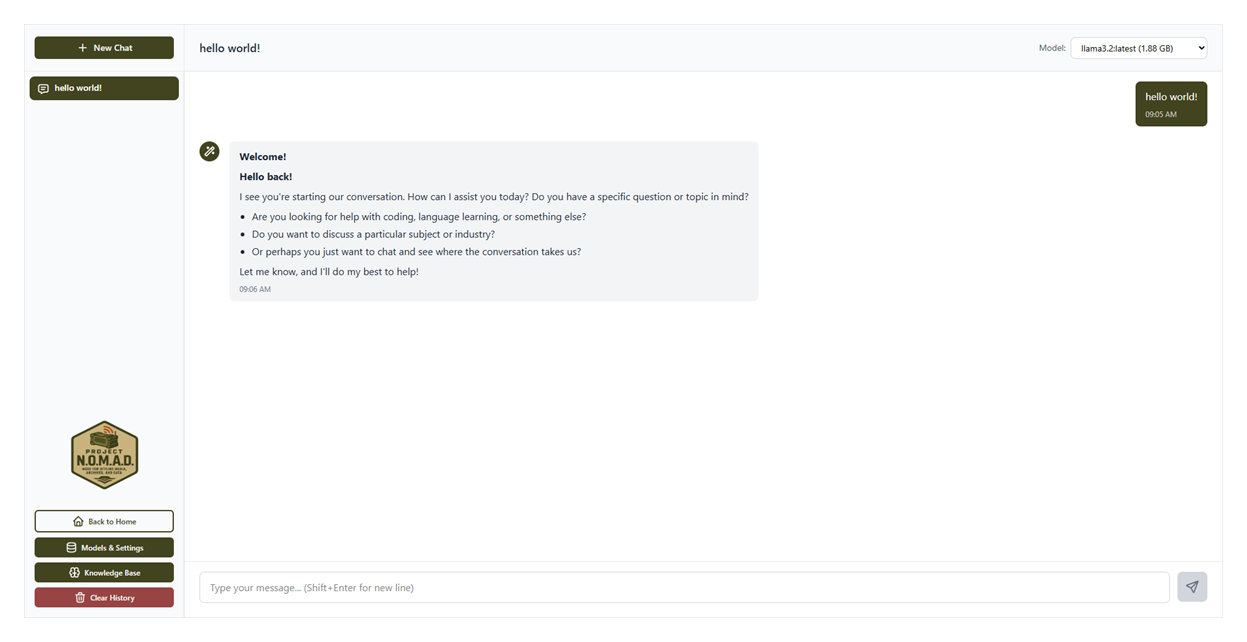Click the brain icon on Knowledge Base
This screenshot has height=642, width=1247.
(x=74, y=573)
